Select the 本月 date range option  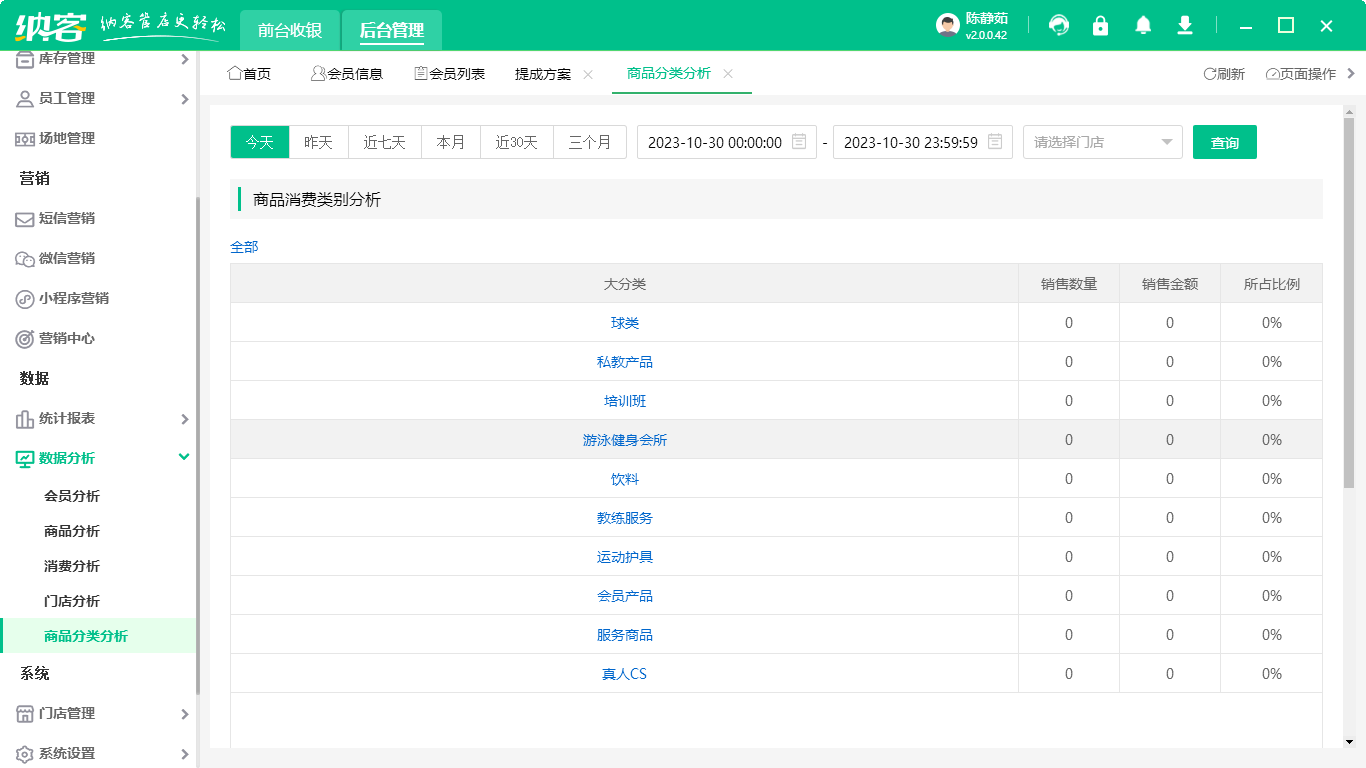coord(450,142)
